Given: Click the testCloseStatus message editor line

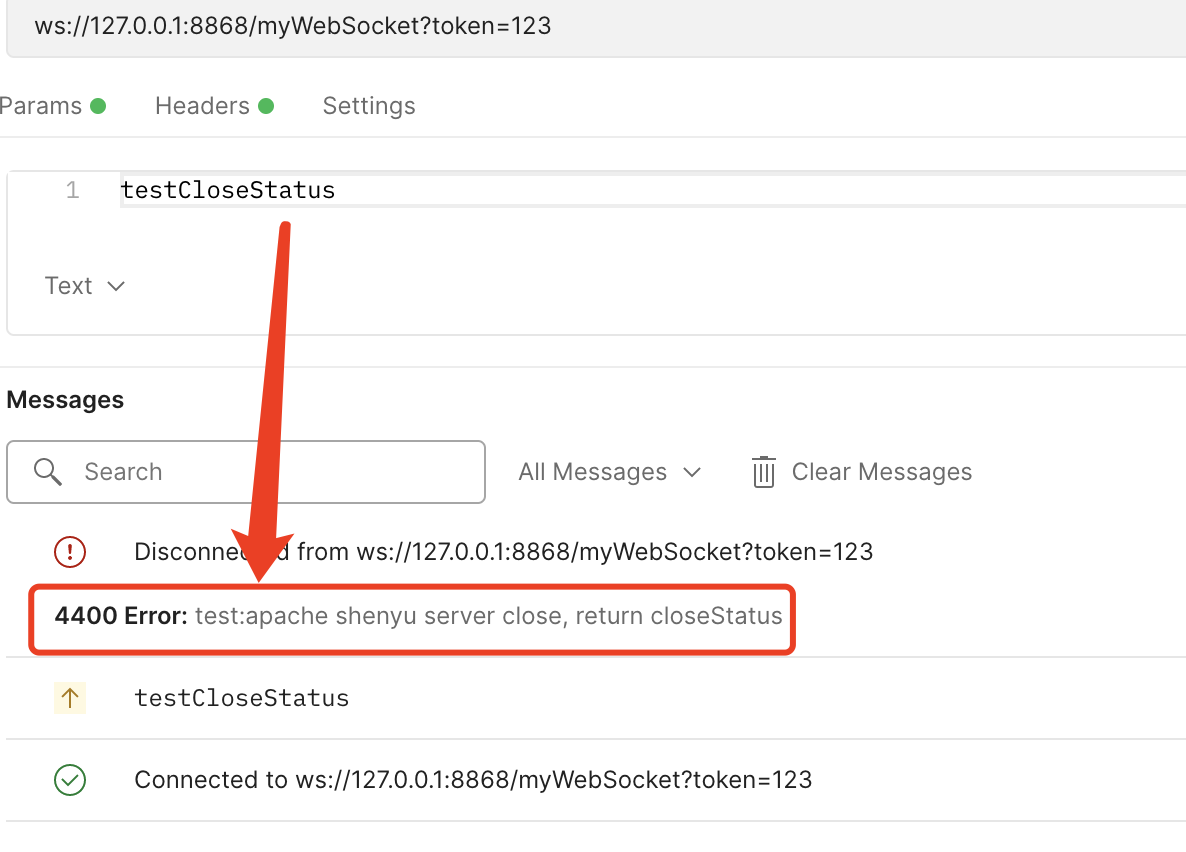Looking at the screenshot, I should click(653, 190).
